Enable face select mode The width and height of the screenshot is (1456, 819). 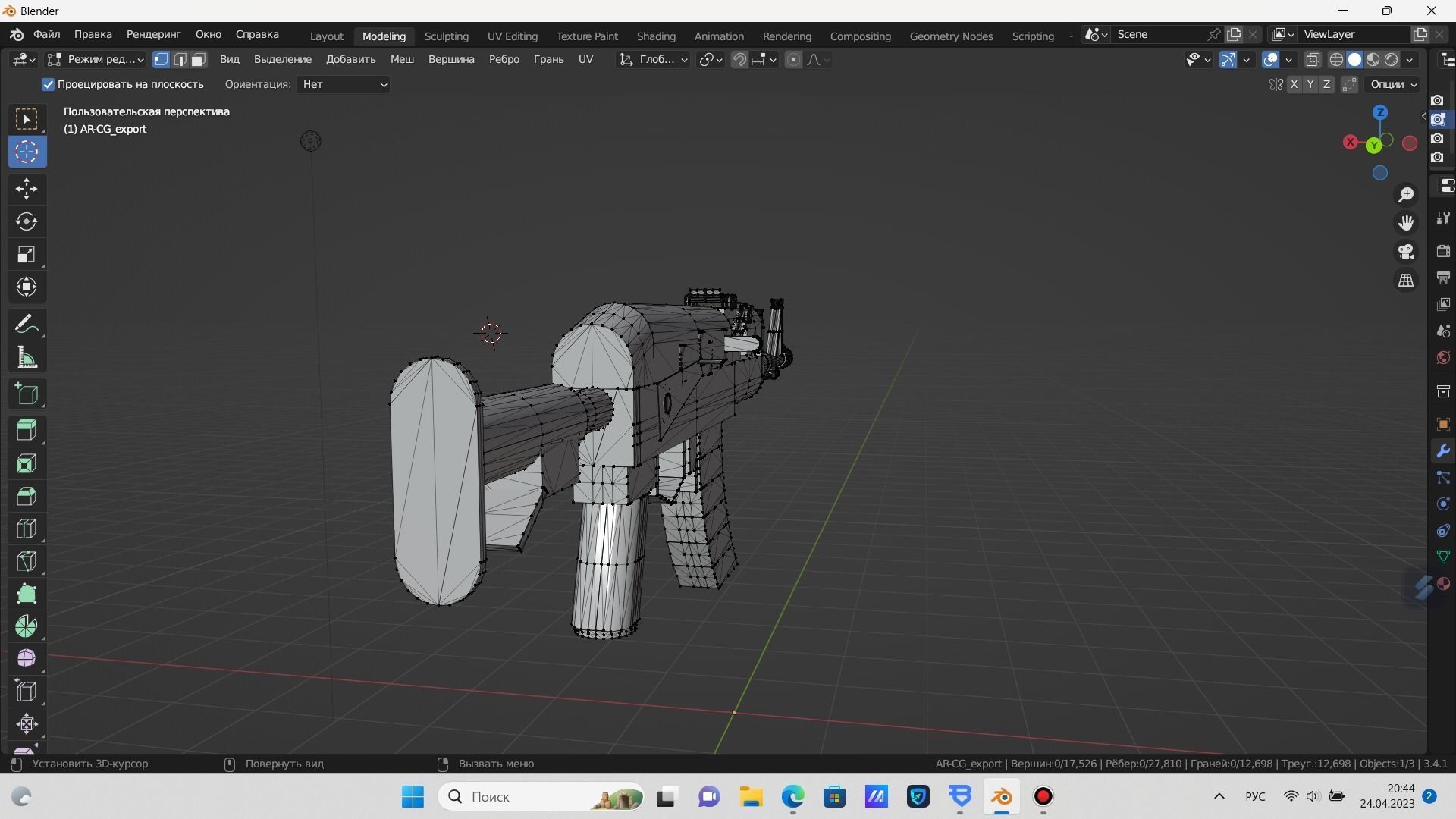199,59
